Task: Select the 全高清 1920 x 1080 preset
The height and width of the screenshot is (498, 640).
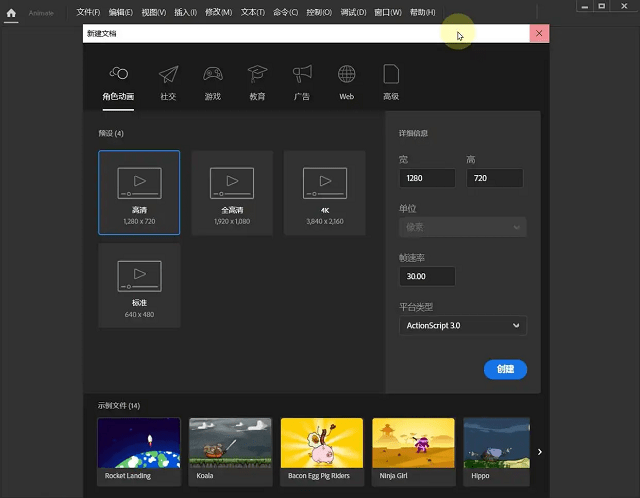Action: coord(231,192)
